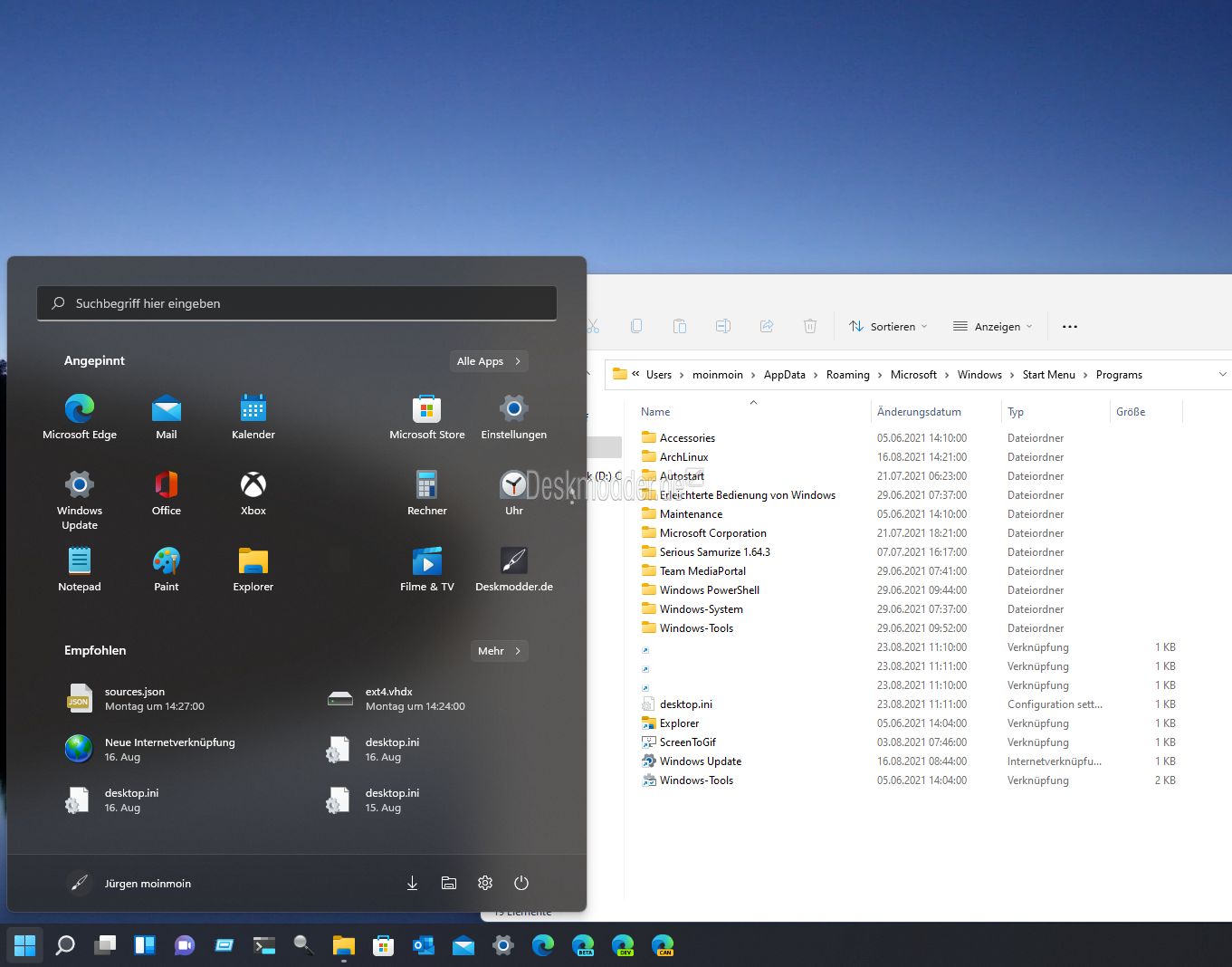Viewport: 1232px width, 967px height.
Task: Select the ScreenToGif shortcut row
Action: pyautogui.click(x=909, y=742)
